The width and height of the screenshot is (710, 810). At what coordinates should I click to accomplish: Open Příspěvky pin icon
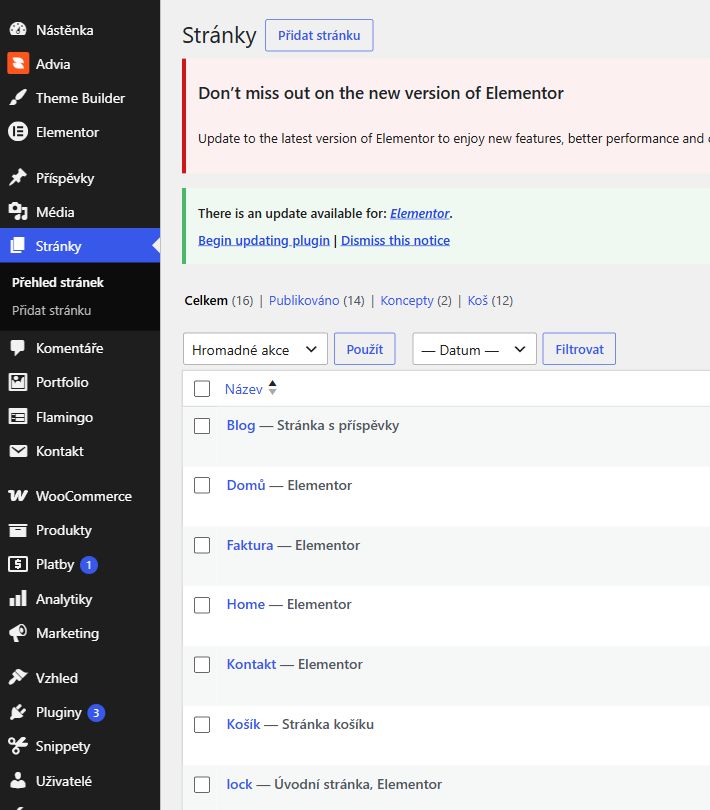pos(18,178)
